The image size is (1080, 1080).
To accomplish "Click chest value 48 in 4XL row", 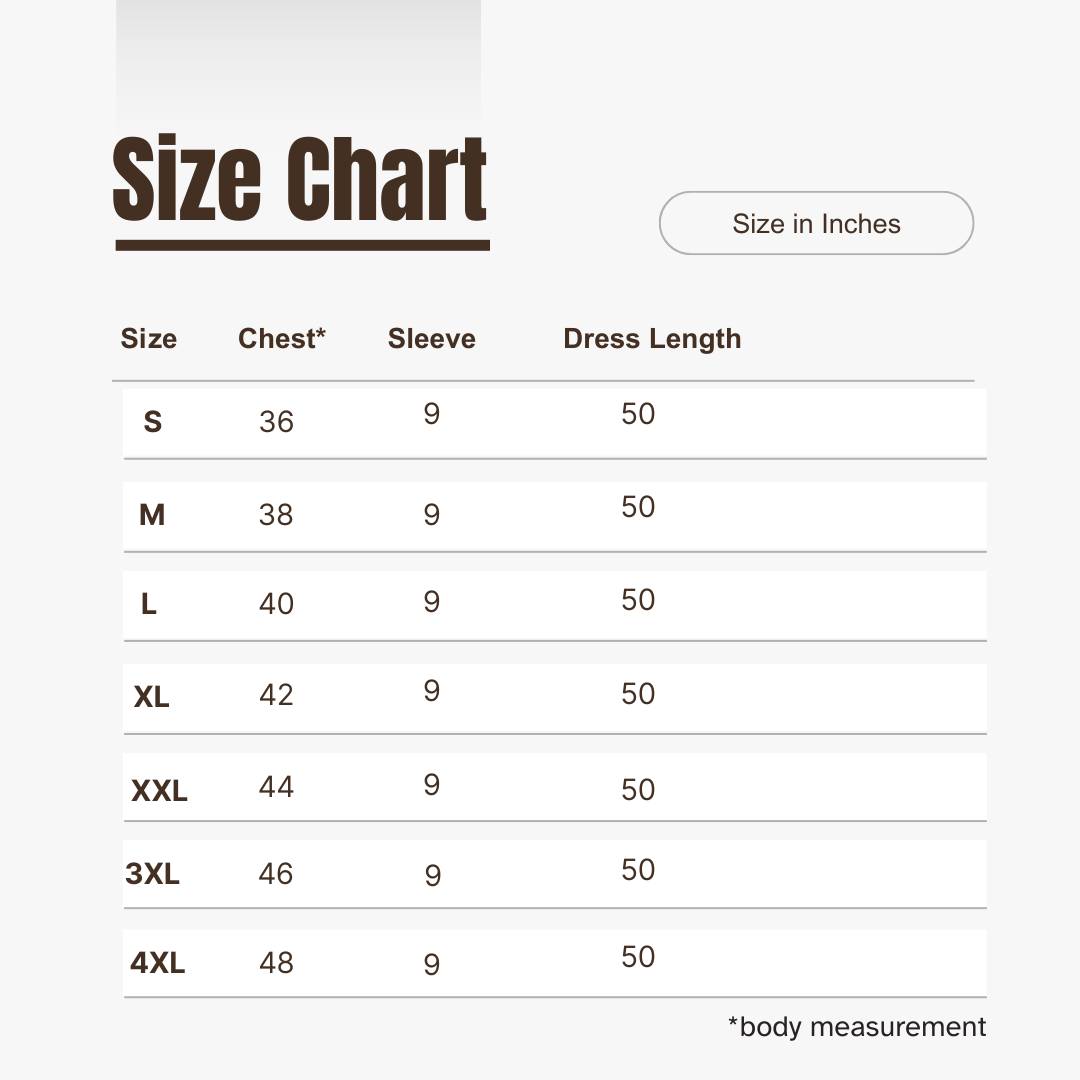I will pos(276,963).
